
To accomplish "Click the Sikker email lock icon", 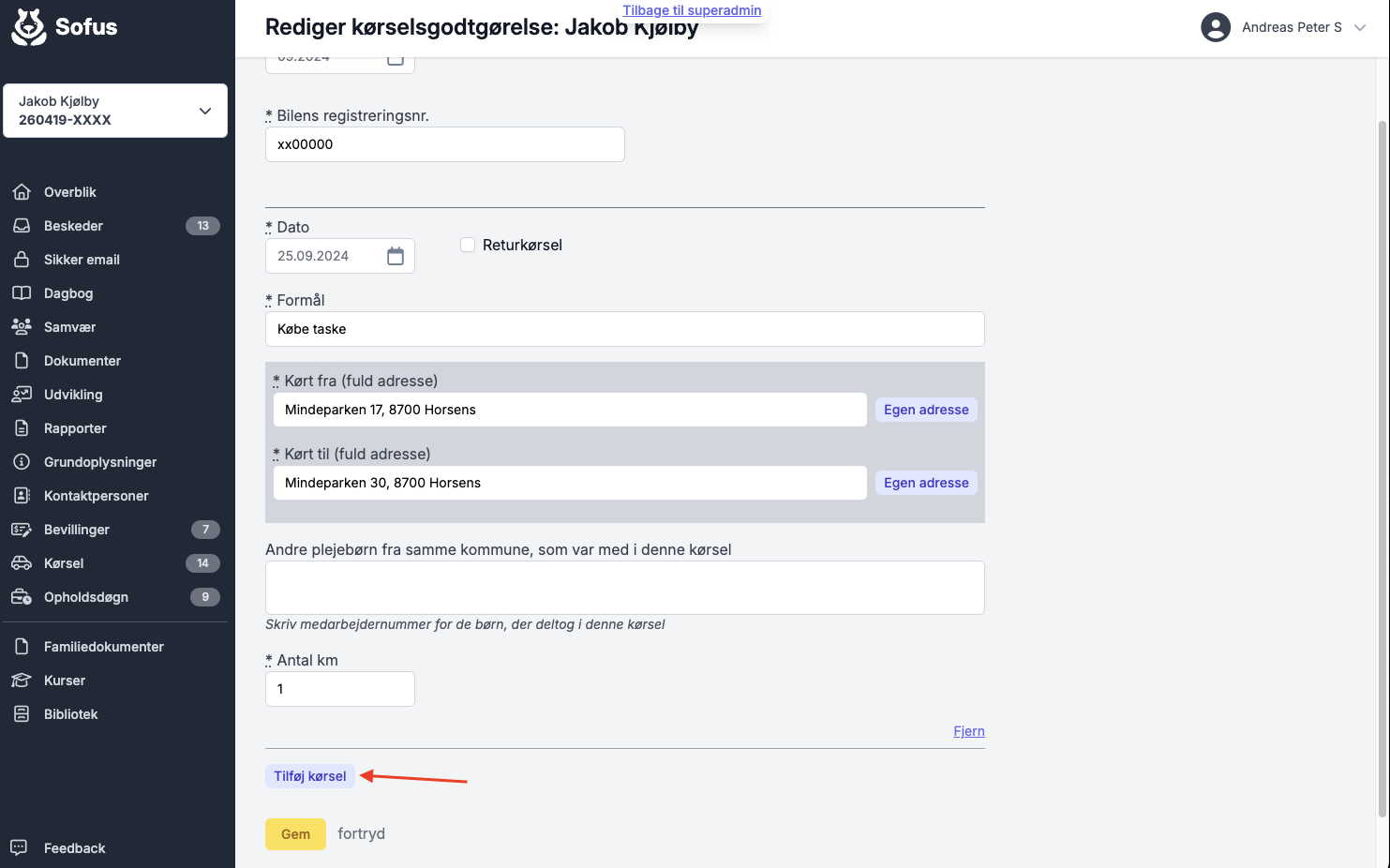I will click(22, 260).
